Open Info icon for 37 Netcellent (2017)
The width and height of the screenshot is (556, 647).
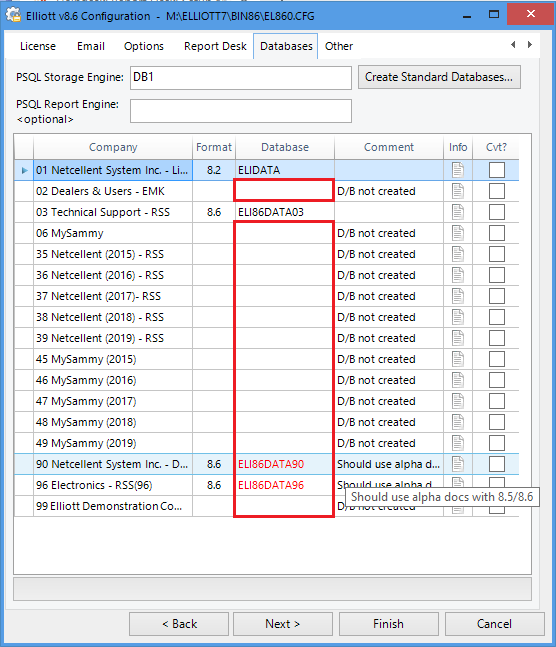click(458, 296)
